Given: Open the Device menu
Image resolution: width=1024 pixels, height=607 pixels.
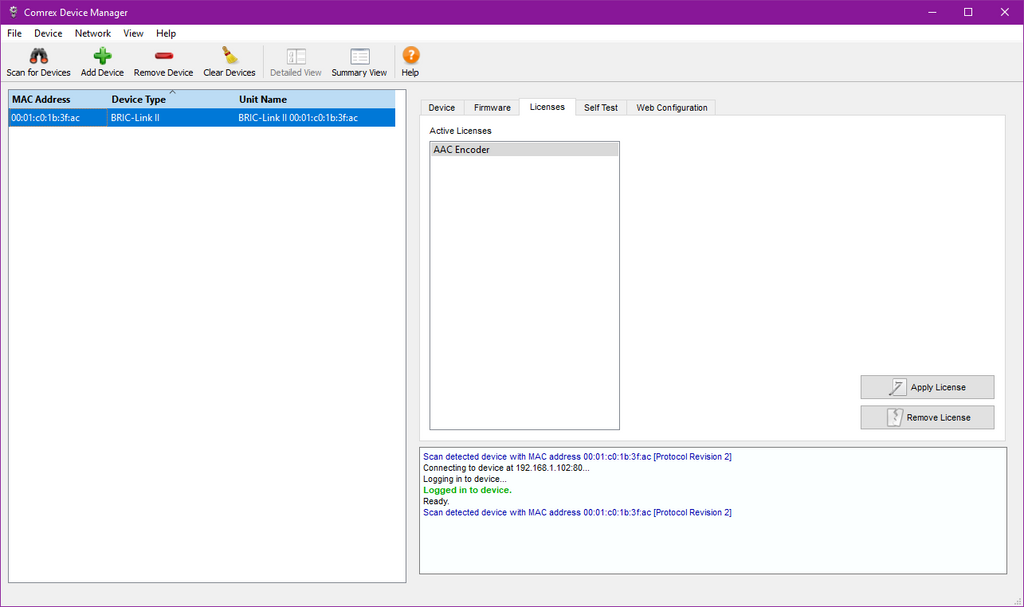Looking at the screenshot, I should 48,33.
